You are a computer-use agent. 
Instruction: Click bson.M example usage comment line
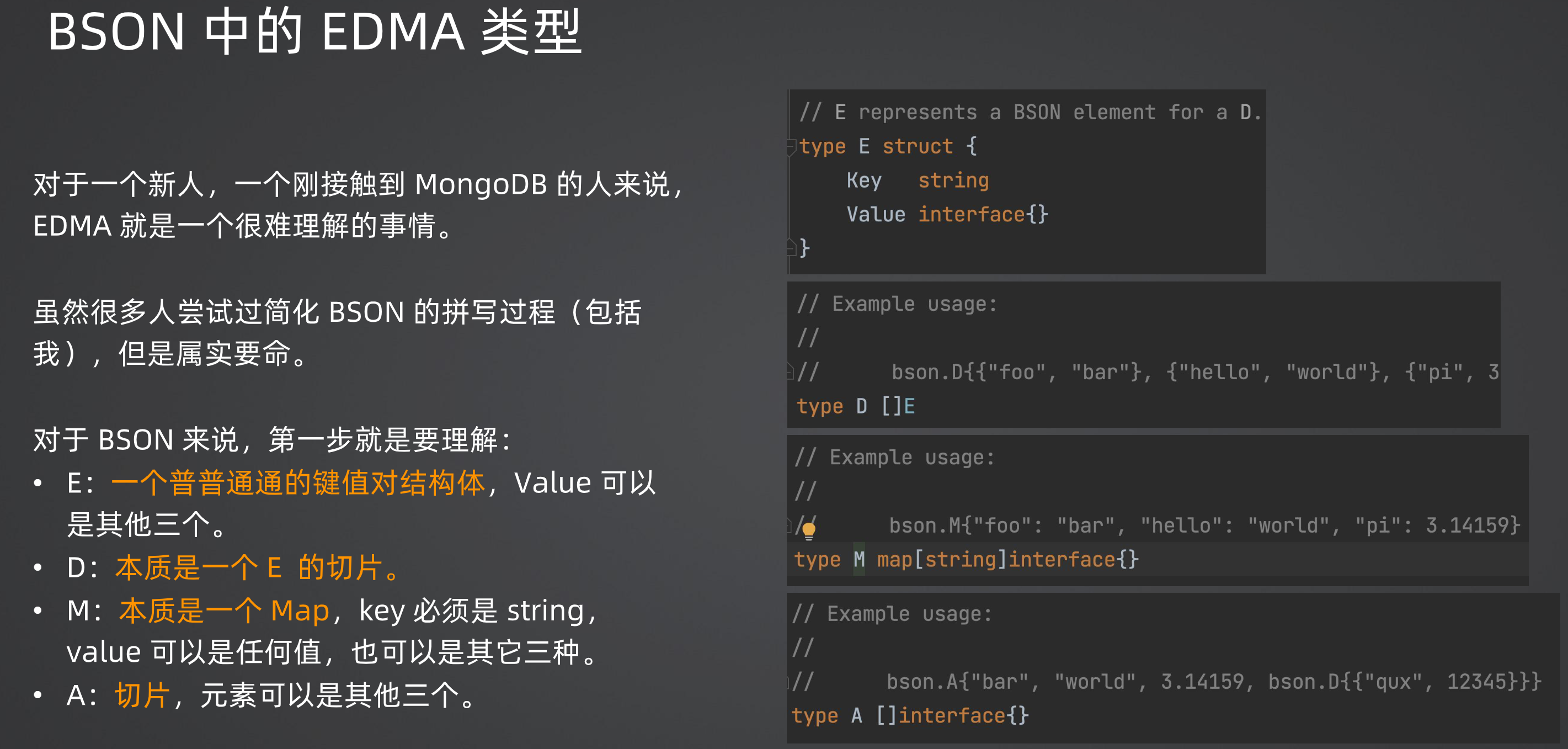click(1156, 525)
